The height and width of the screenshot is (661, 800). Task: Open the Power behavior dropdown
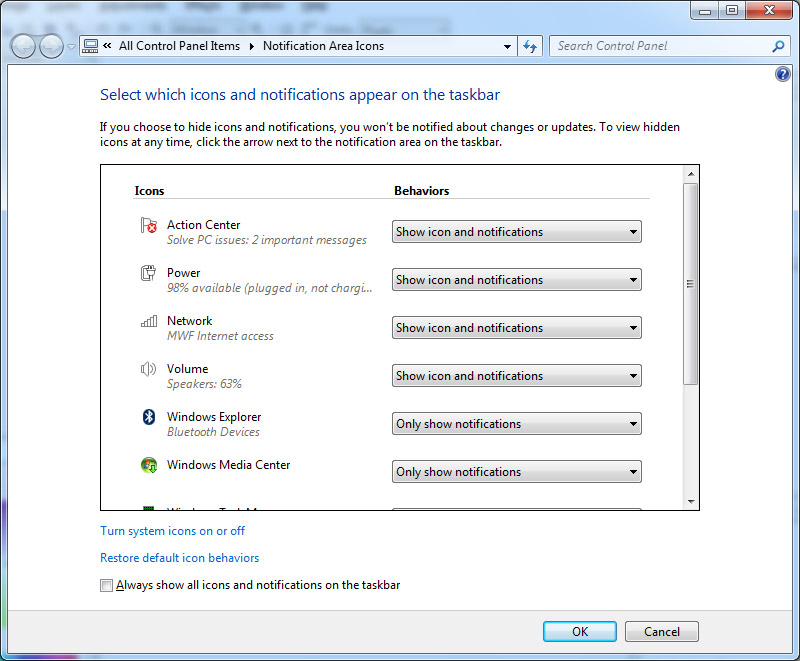516,279
